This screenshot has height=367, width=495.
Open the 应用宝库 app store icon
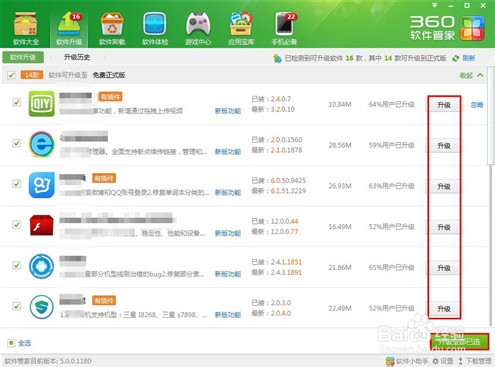[241, 29]
